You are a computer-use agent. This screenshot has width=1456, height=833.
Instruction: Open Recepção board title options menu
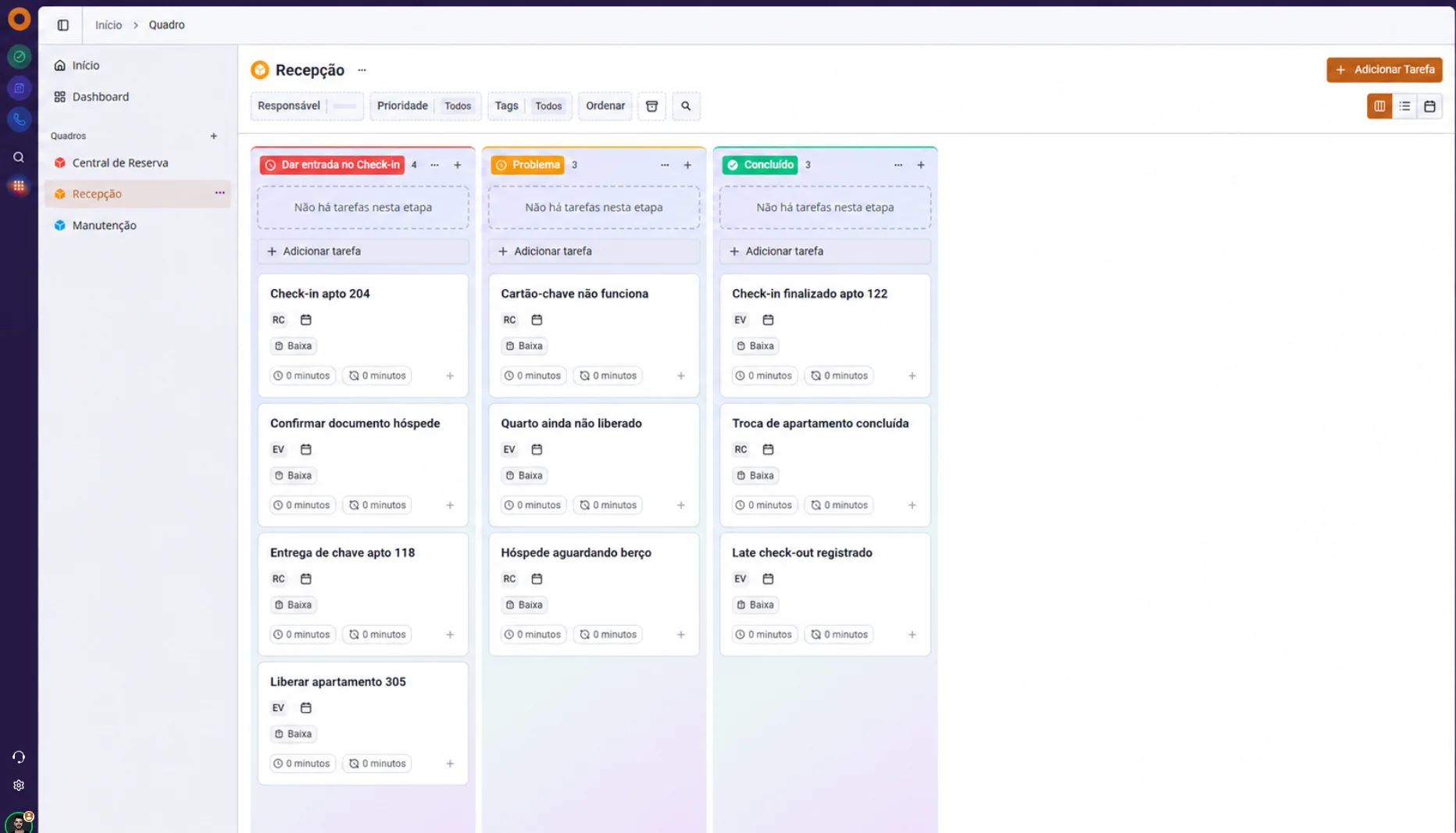pyautogui.click(x=362, y=70)
